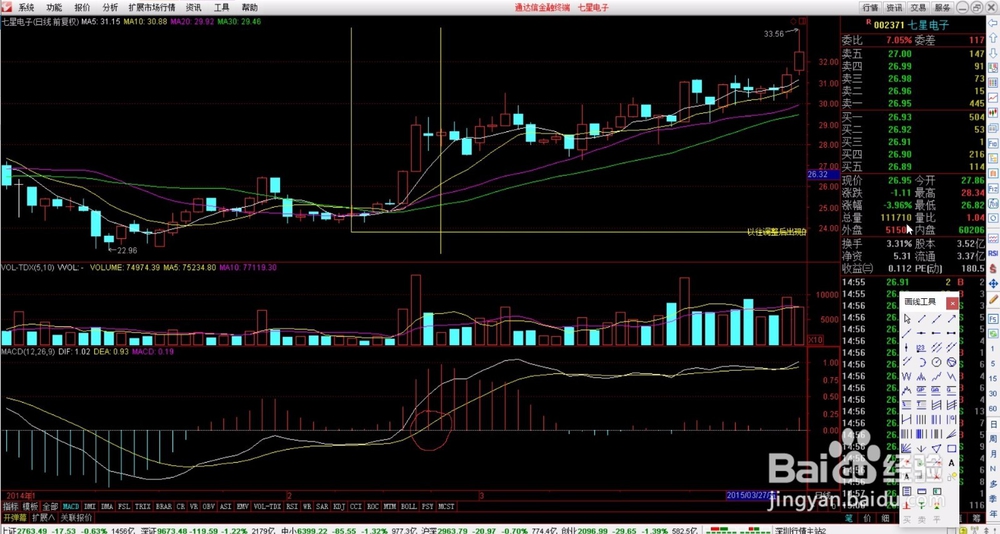Switch to the 模板 tab
The height and width of the screenshot is (534, 1000).
(x=31, y=506)
